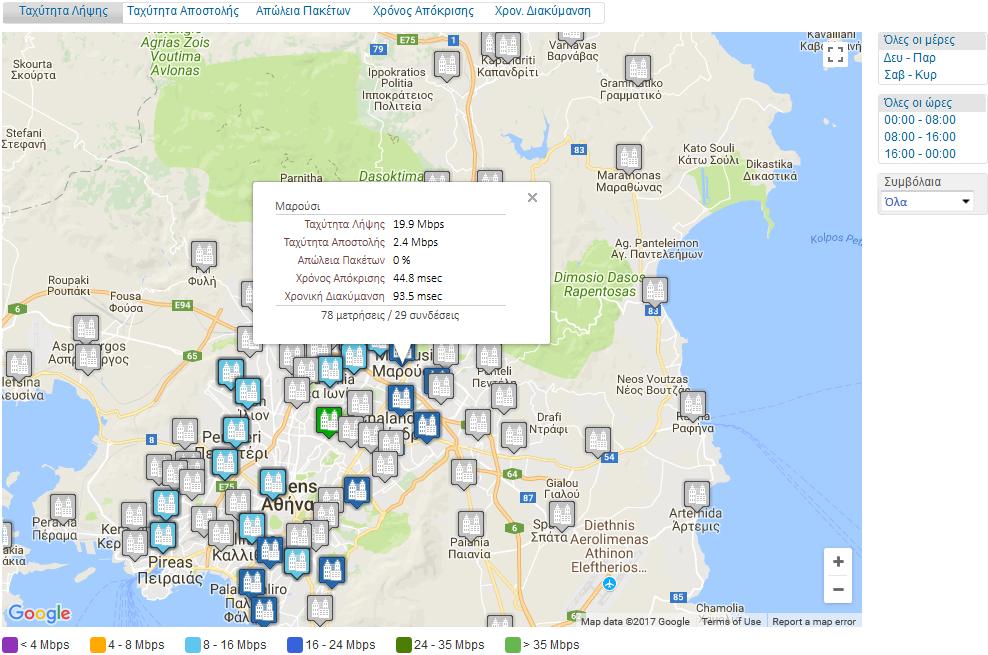
Task: Click the 44.8 msec response value
Action: 417,278
